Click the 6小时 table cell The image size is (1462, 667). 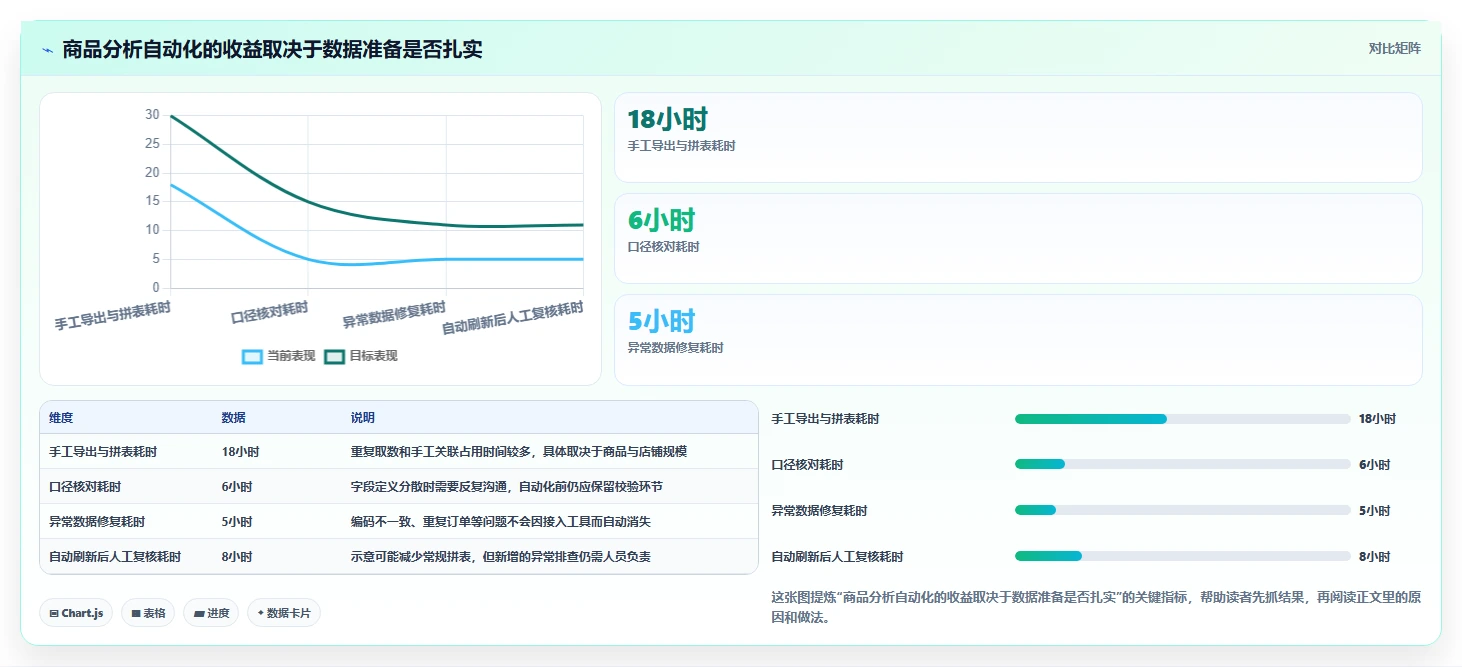pos(237,487)
